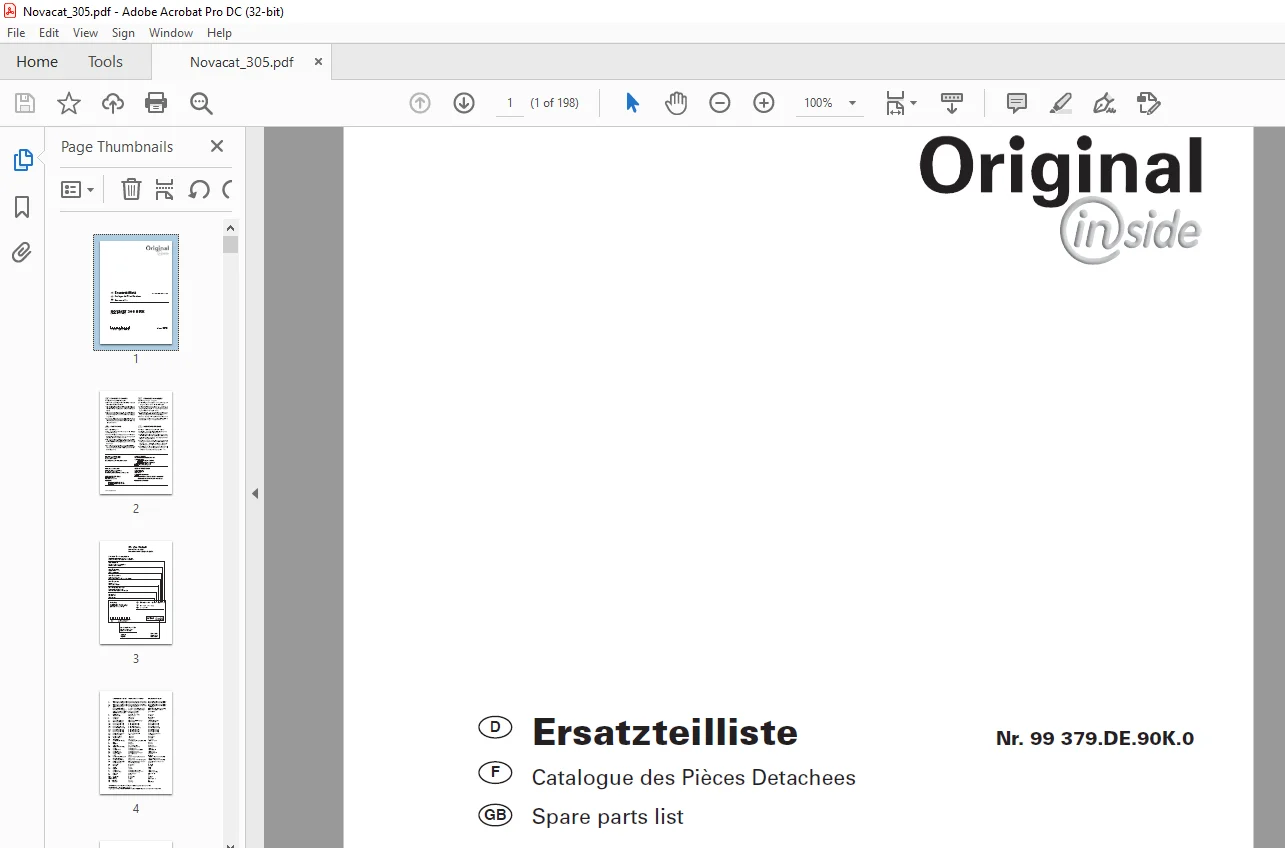Go to next page arrow

(x=464, y=103)
